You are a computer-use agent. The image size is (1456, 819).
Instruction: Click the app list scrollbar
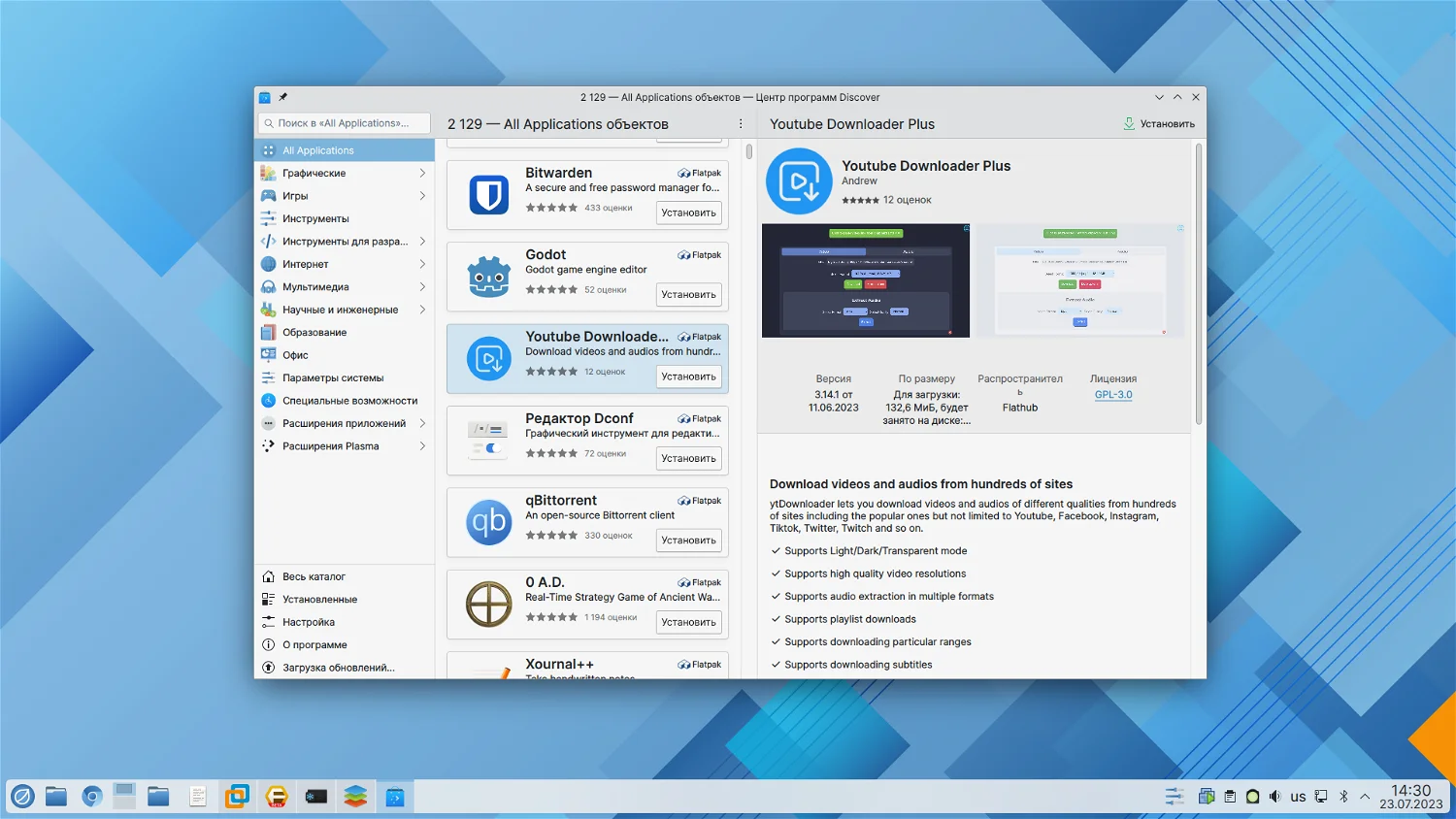[749, 151]
